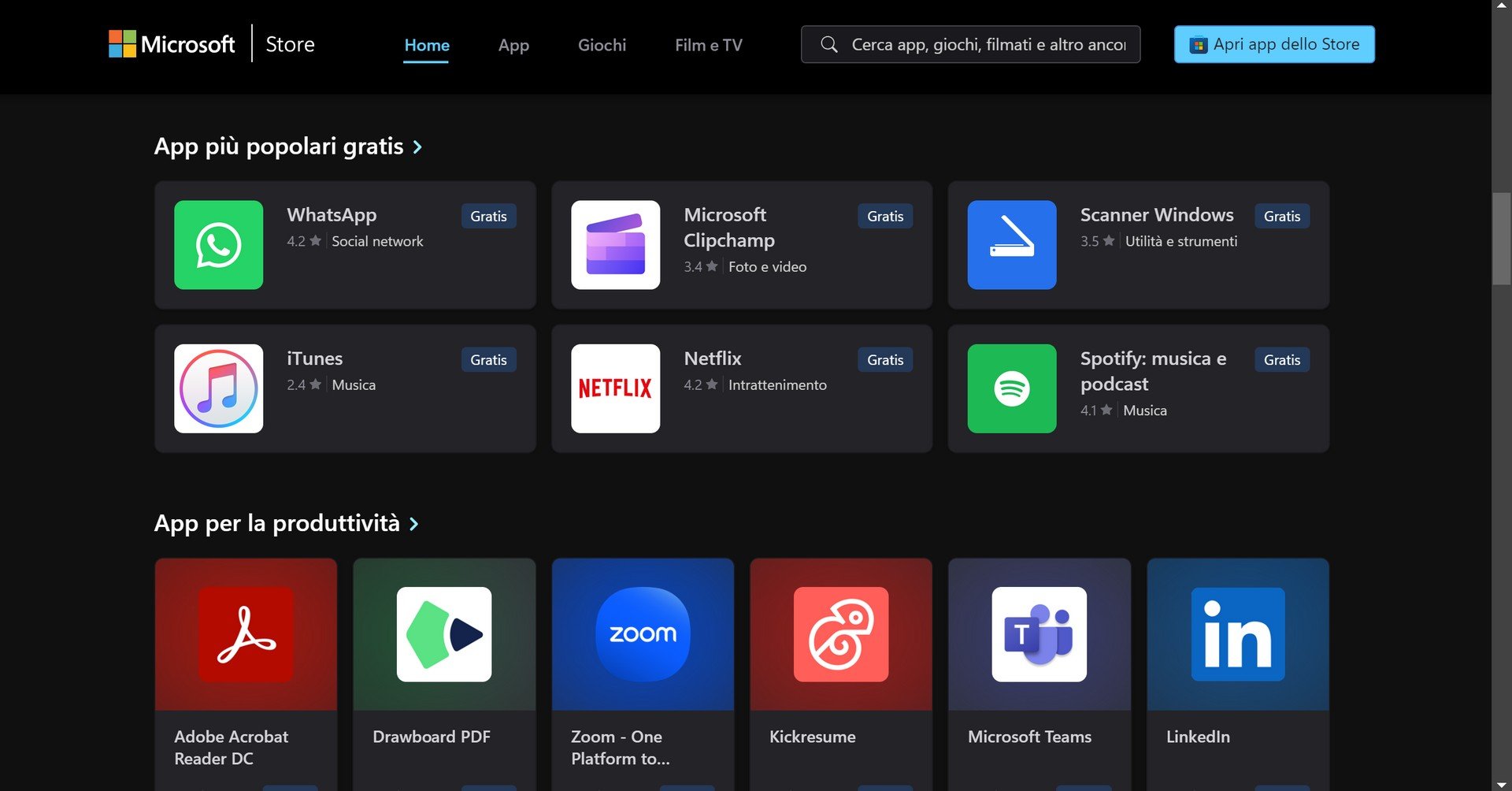1512x791 pixels.
Task: Open the Film e TV section
Action: [x=707, y=45]
